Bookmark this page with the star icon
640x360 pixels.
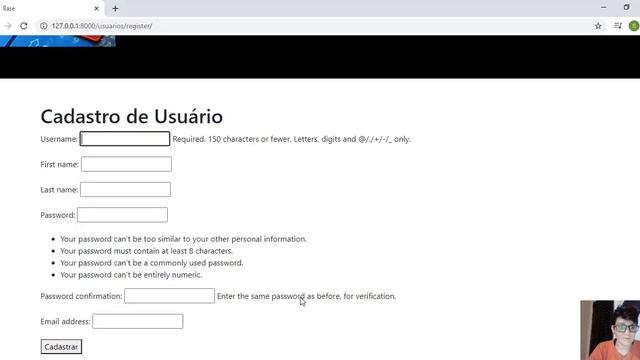click(x=598, y=26)
